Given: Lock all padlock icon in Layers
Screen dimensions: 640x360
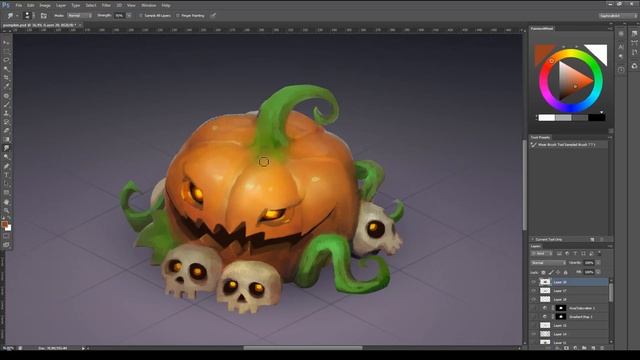Looking at the screenshot, I should [x=565, y=272].
